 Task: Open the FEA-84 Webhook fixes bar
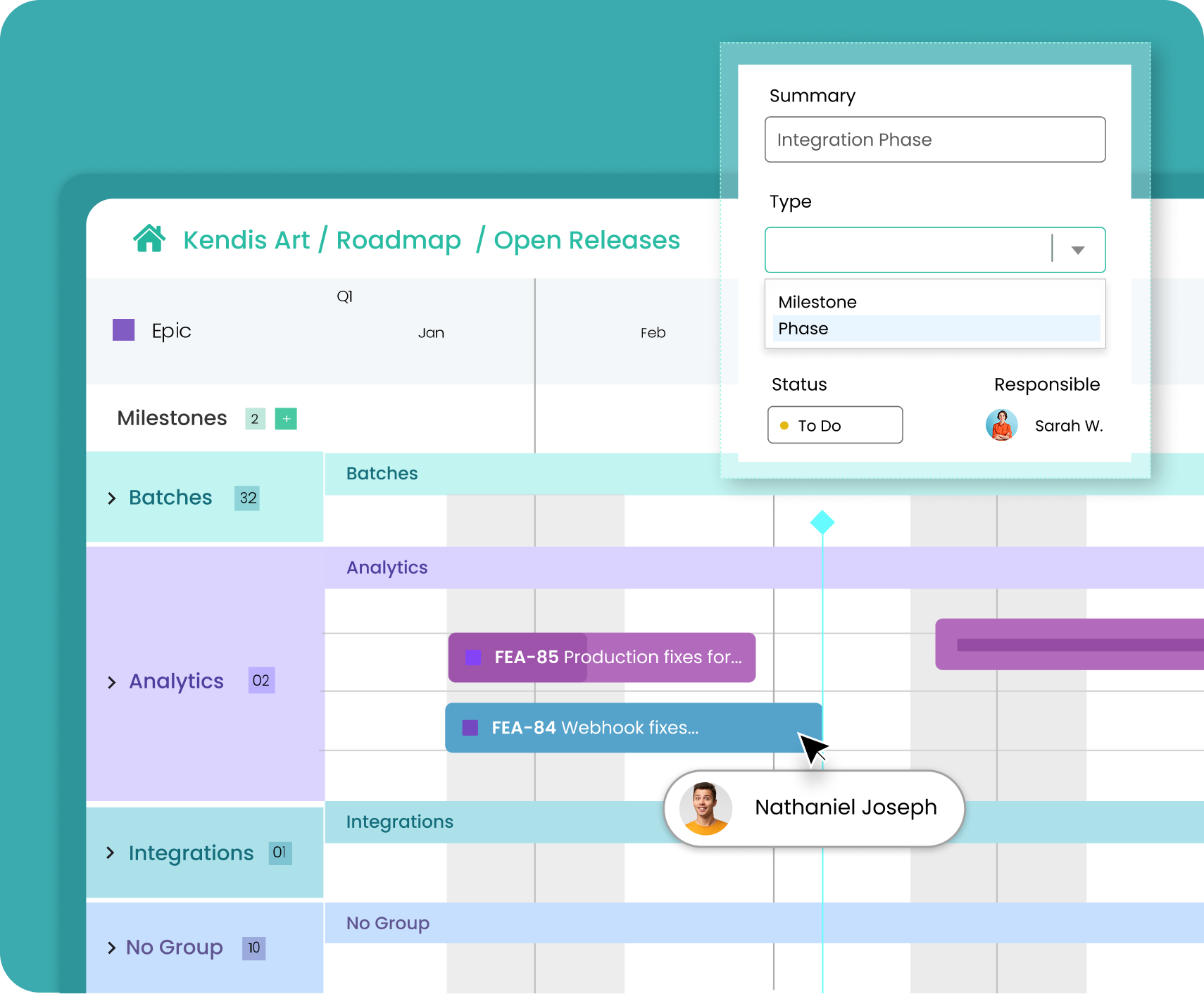point(634,728)
